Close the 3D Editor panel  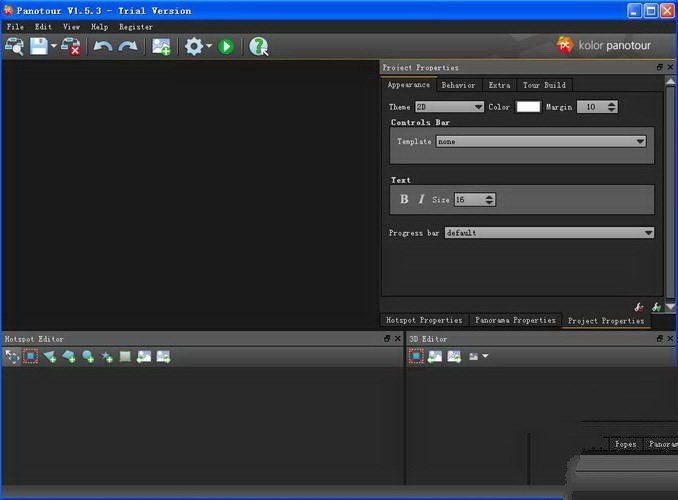pyautogui.click(x=670, y=339)
